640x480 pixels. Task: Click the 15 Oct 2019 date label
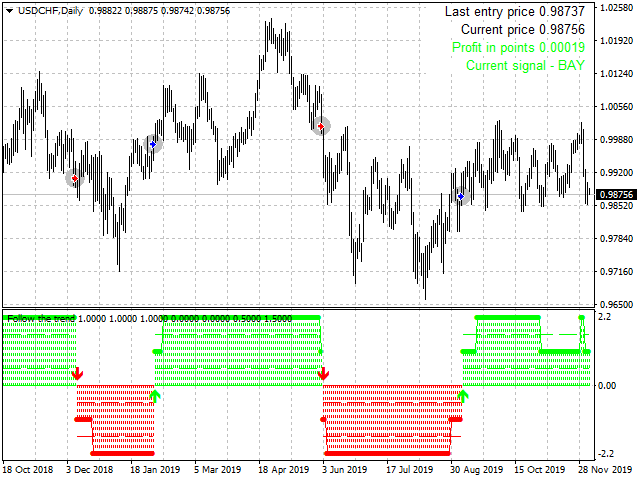tap(539, 470)
